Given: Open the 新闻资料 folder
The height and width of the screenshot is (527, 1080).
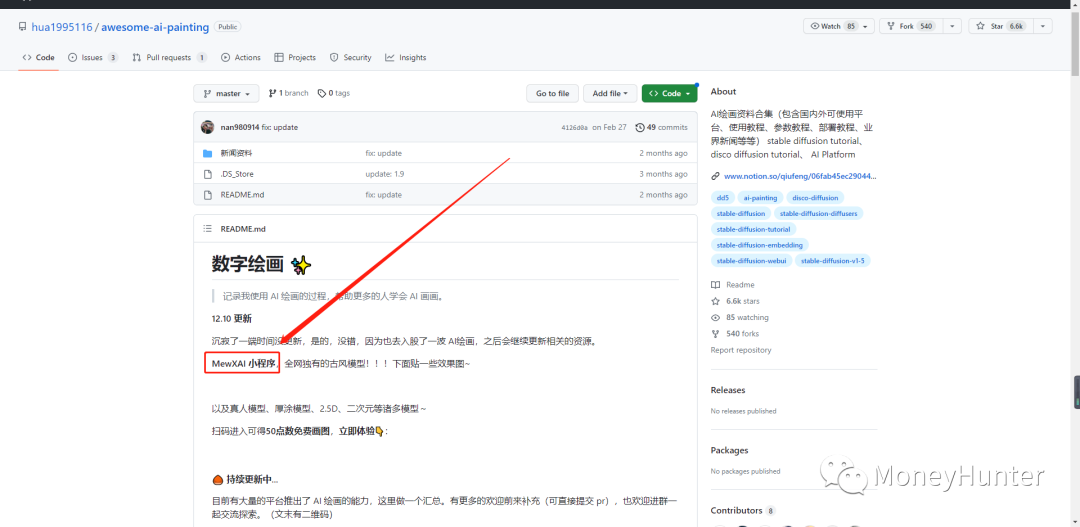Looking at the screenshot, I should pyautogui.click(x=236, y=153).
